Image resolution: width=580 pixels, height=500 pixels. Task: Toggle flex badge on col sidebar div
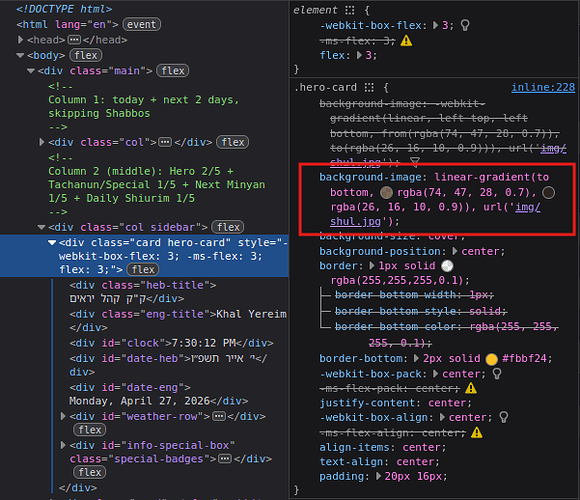coord(228,227)
